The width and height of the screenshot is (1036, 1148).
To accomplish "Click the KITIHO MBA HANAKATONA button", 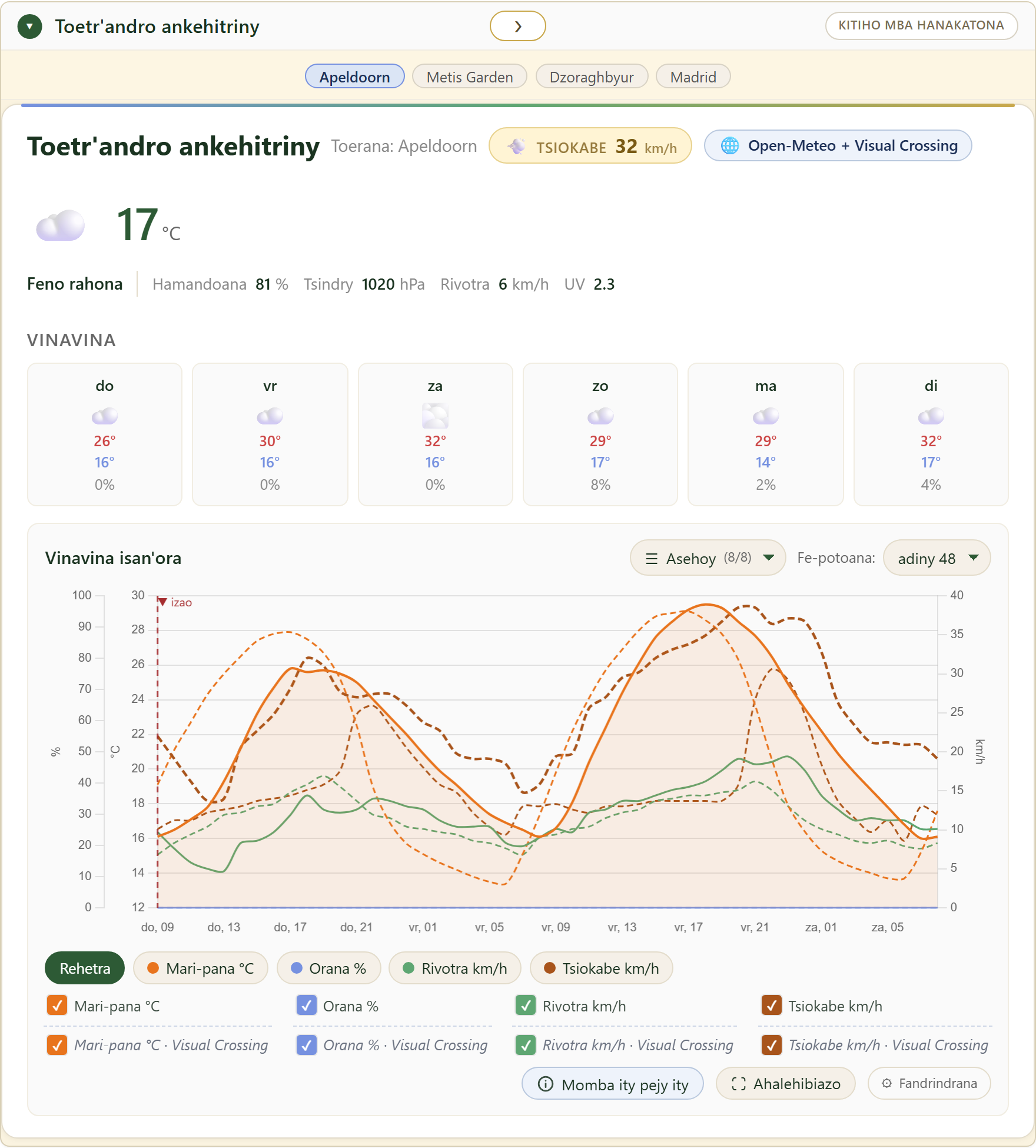I will (921, 25).
